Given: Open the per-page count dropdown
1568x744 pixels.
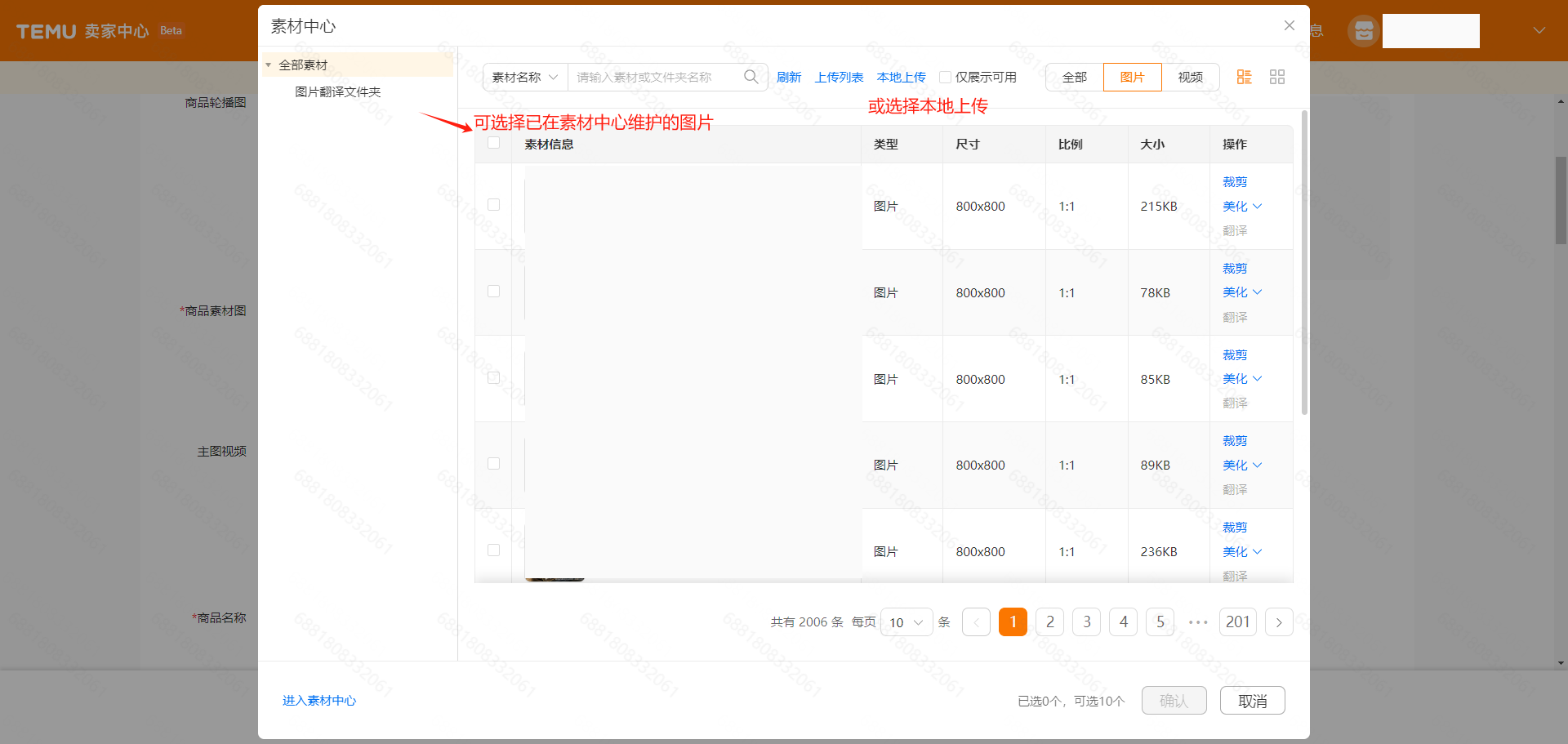Looking at the screenshot, I should pyautogui.click(x=906, y=622).
